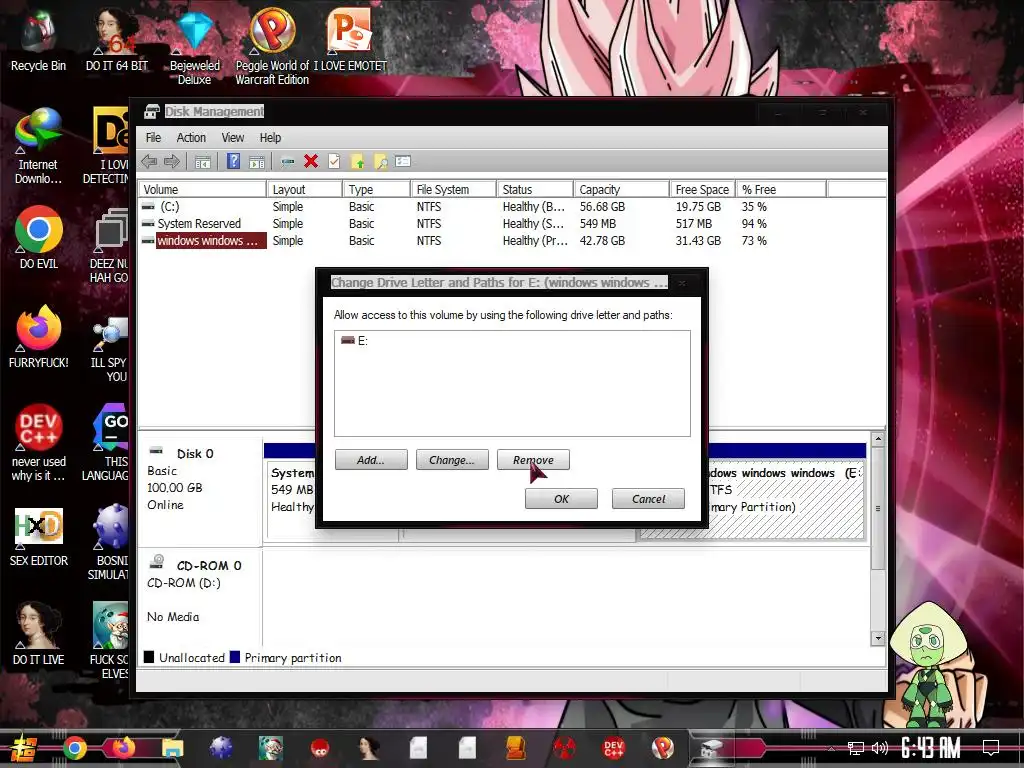Screen dimensions: 1024x768
Task: Click the Chrome icon on the taskbar
Action: (75, 748)
